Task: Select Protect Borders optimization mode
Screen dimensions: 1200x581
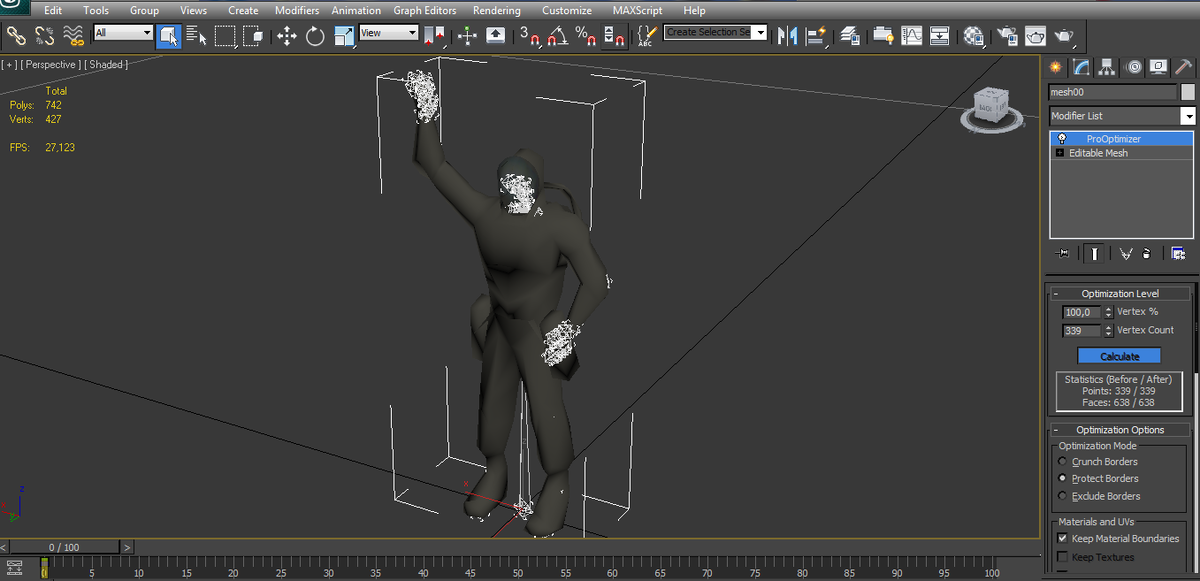Action: click(x=1063, y=479)
